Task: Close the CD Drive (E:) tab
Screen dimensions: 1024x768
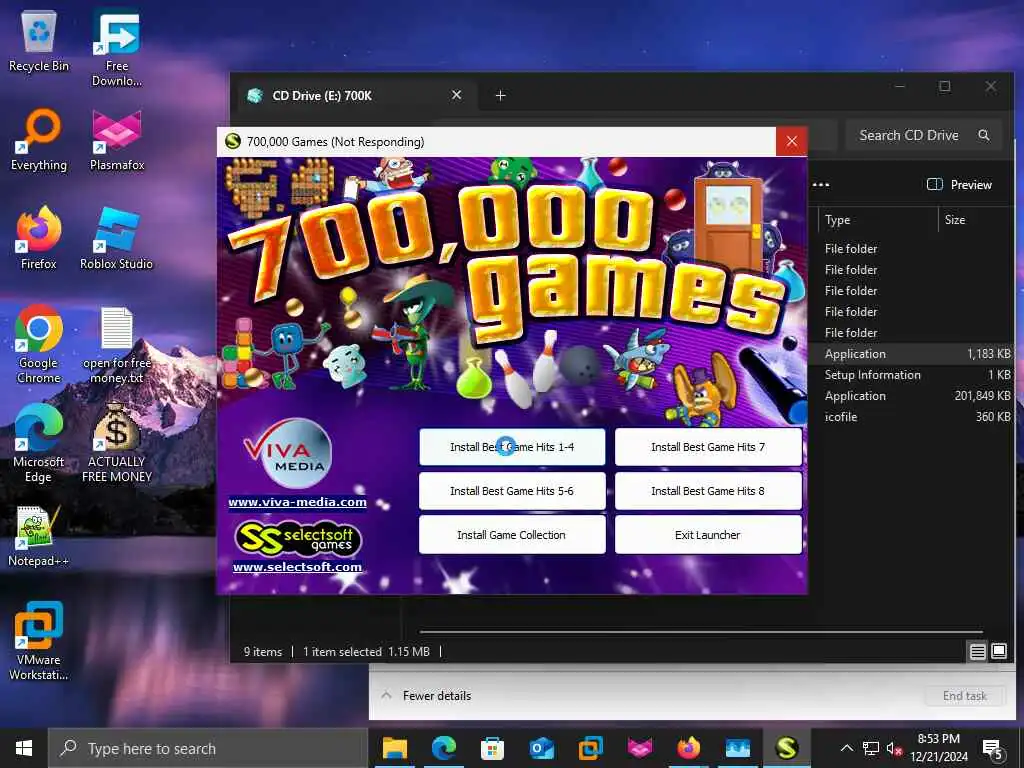Action: (x=456, y=95)
